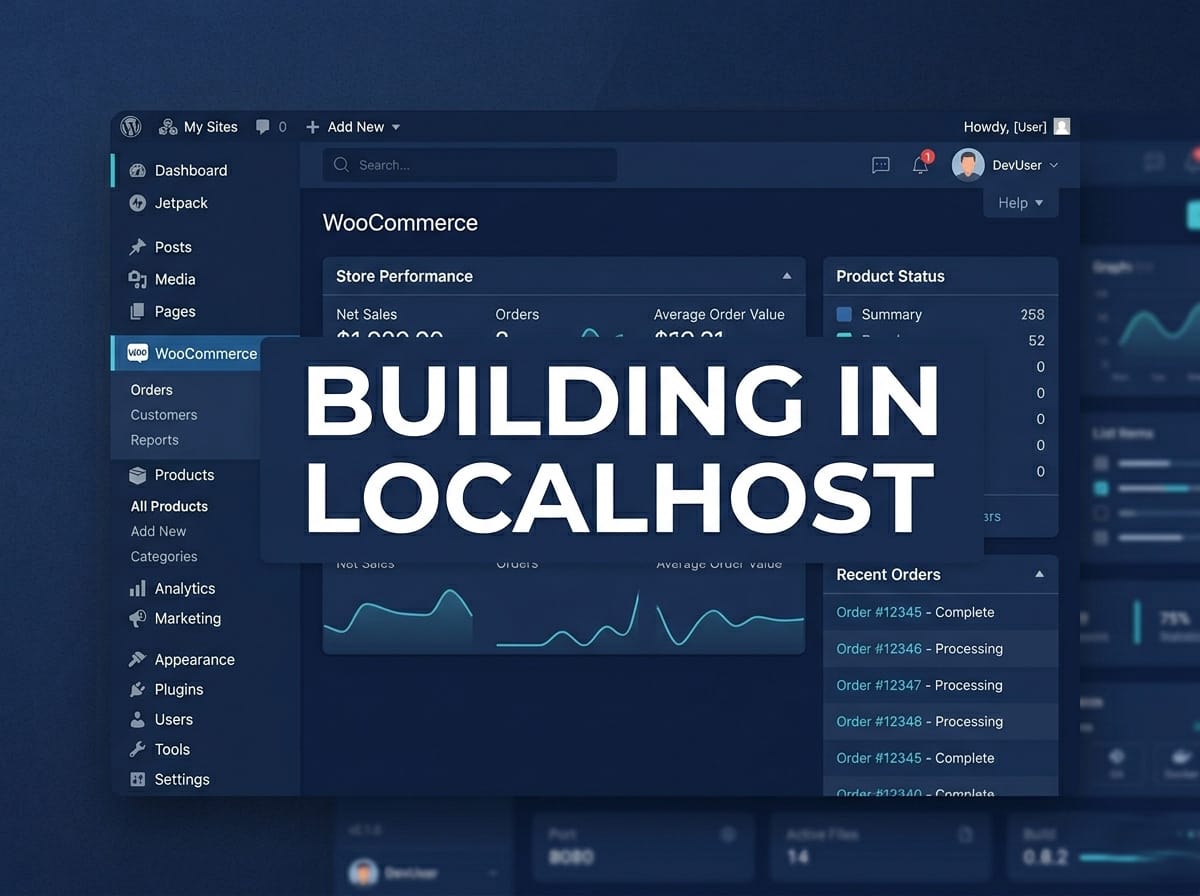Click the Plugins plug icon
This screenshot has width=1200, height=896.
click(x=138, y=690)
